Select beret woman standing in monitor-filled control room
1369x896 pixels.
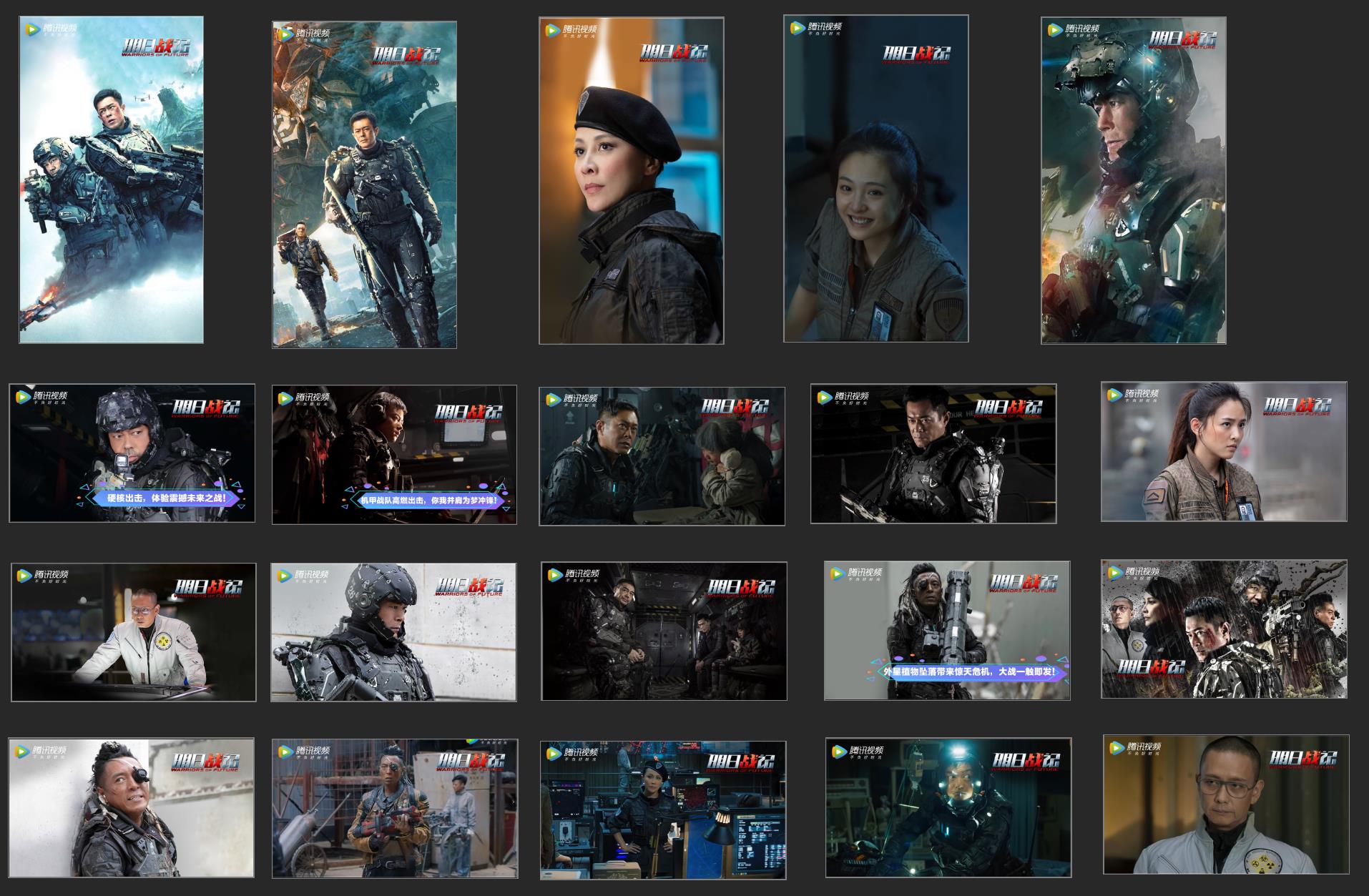[663, 810]
